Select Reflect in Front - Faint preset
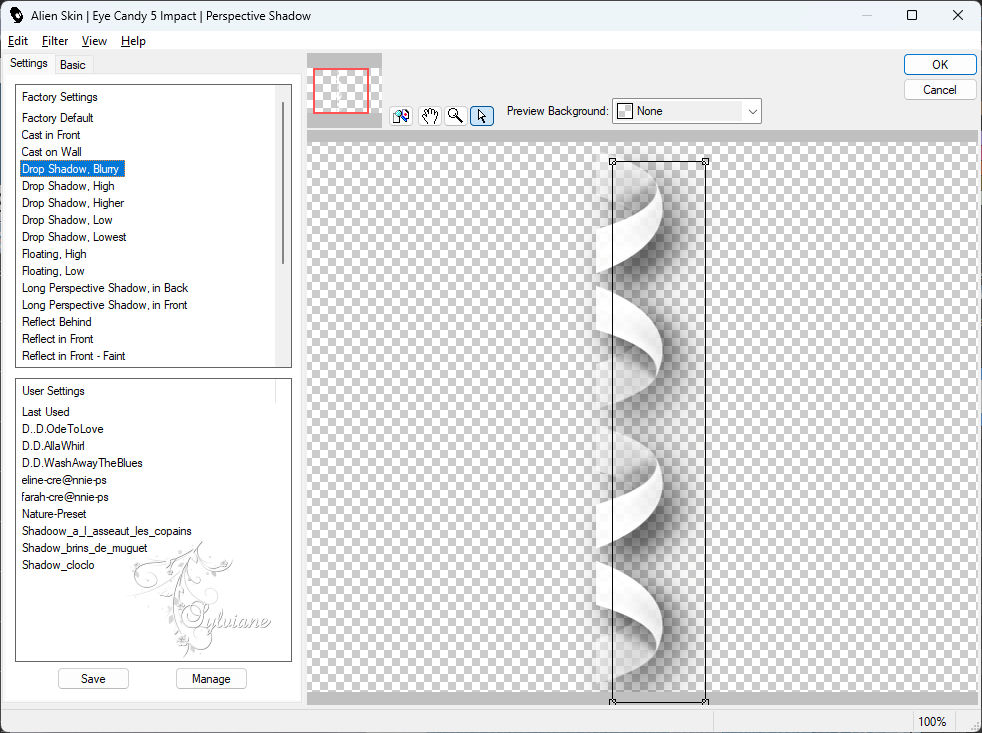 pos(73,355)
